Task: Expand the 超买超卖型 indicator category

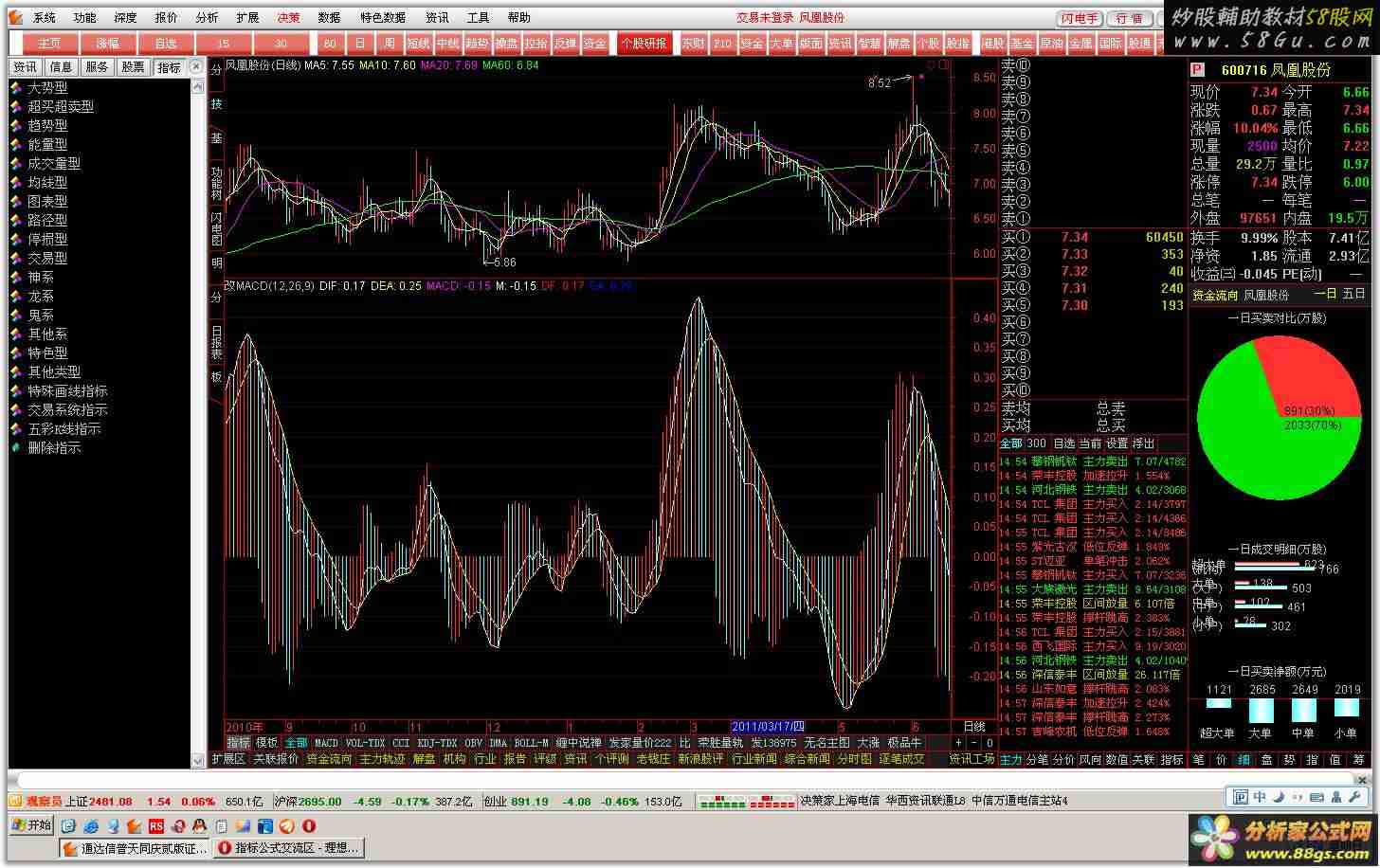Action: [61, 106]
